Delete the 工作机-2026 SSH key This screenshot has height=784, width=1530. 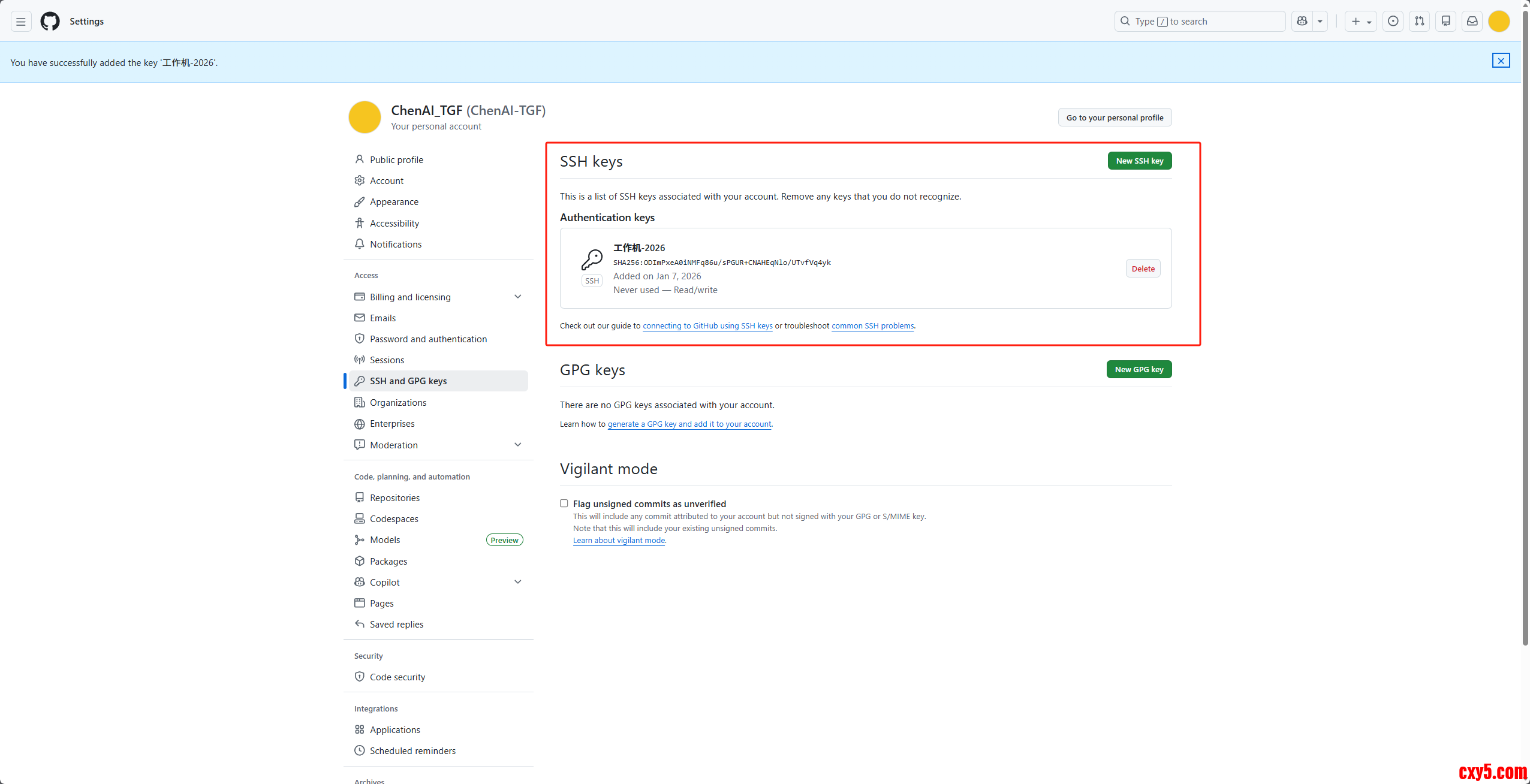pyautogui.click(x=1143, y=269)
